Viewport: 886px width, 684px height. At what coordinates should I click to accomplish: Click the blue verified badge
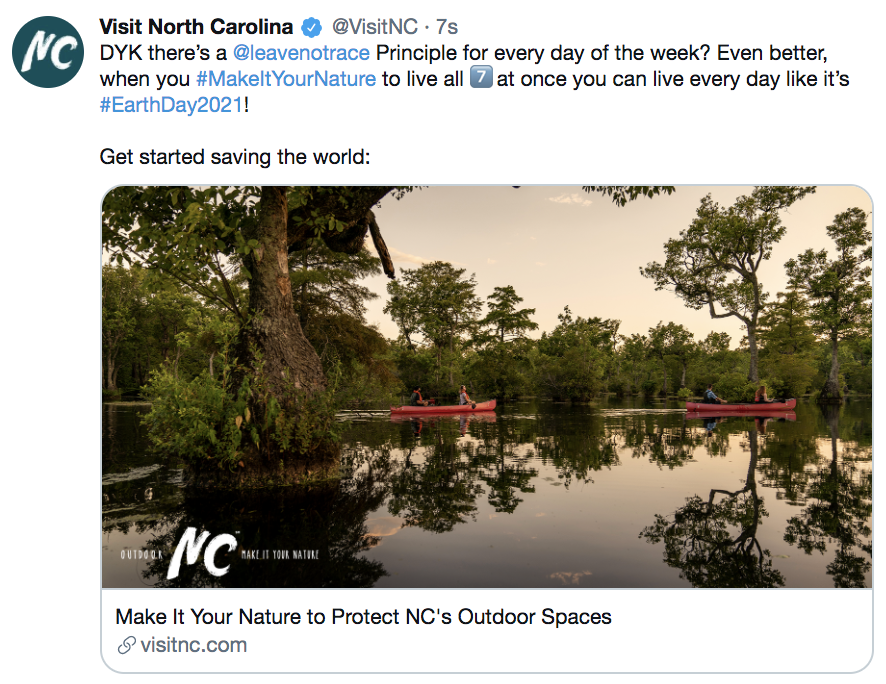[x=311, y=27]
